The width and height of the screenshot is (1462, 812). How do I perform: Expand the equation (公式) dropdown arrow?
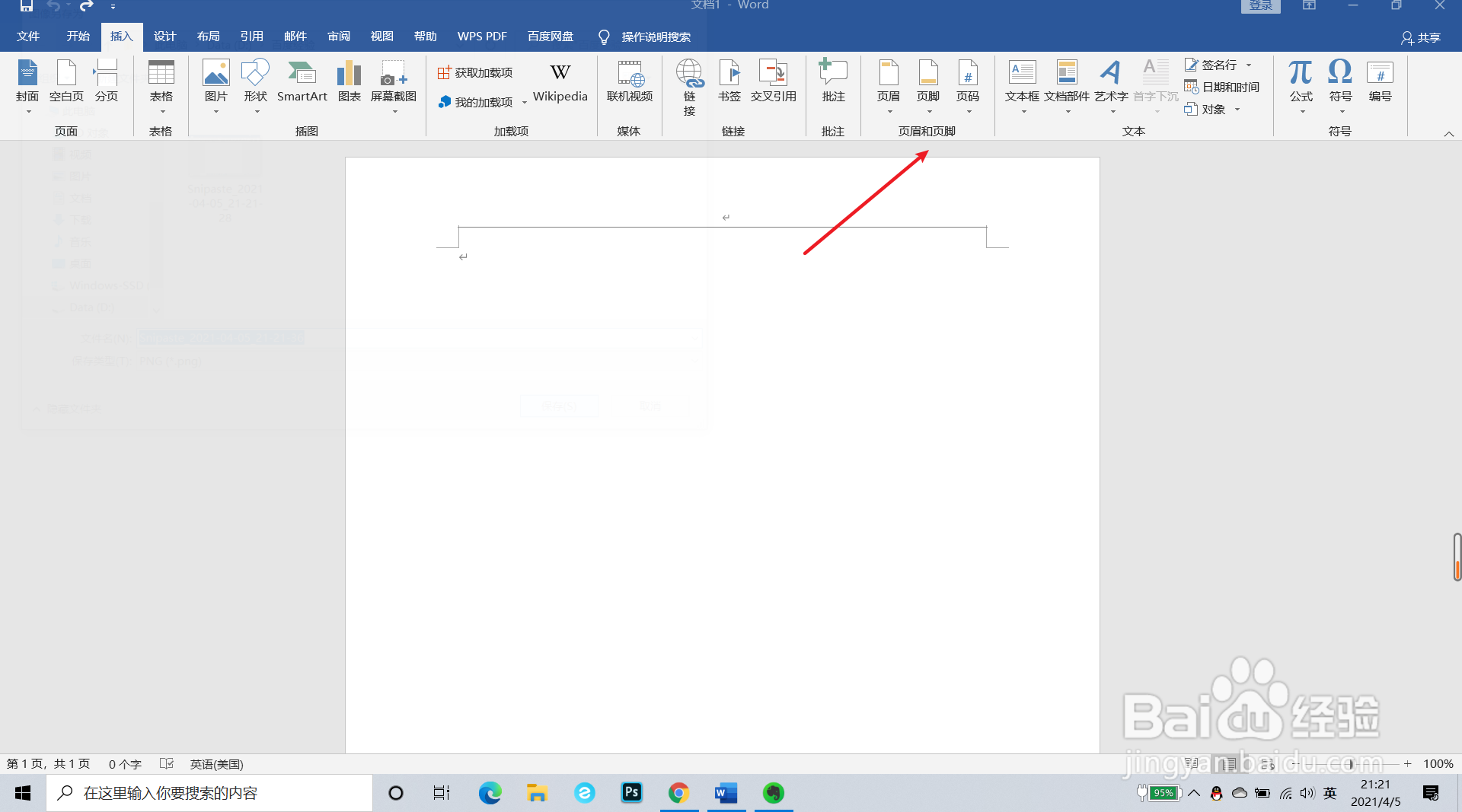click(x=1302, y=112)
